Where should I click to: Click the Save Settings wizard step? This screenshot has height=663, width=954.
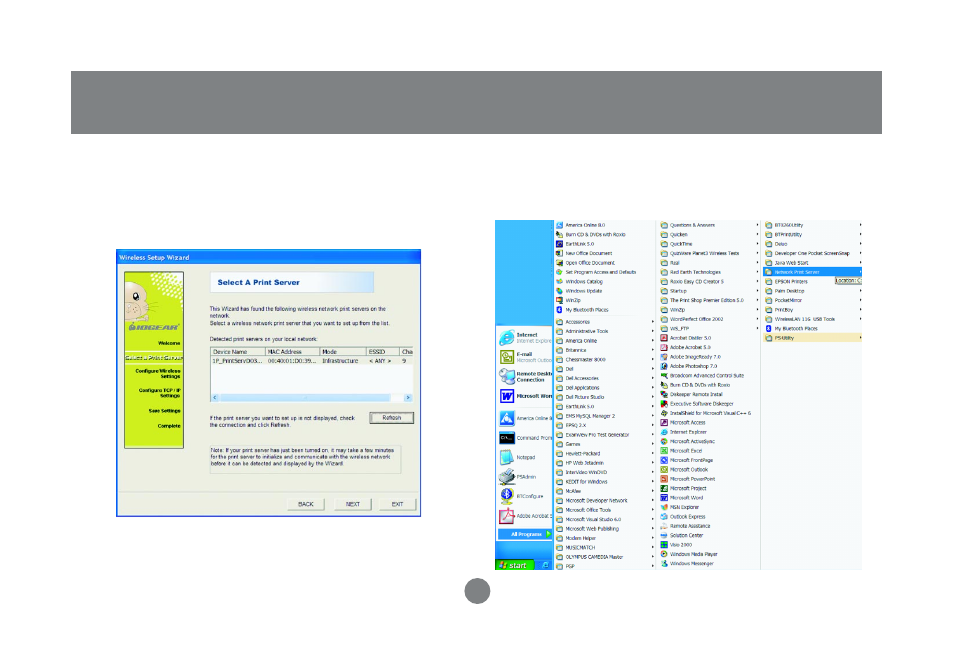pos(164,411)
